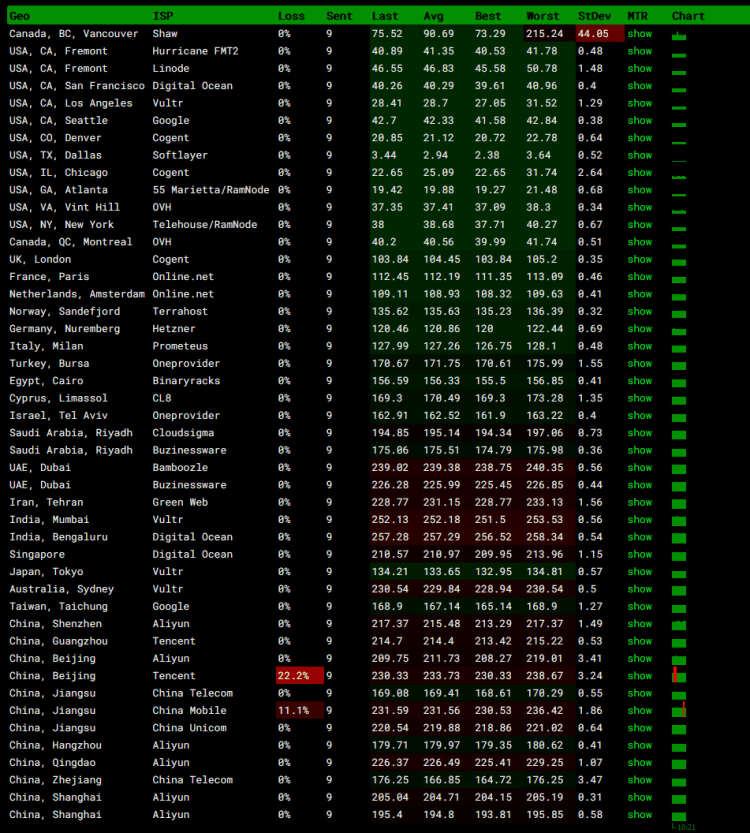Image resolution: width=750 pixels, height=833 pixels.
Task: Click 'China Unicom' ISP cell
Action: [x=189, y=728]
